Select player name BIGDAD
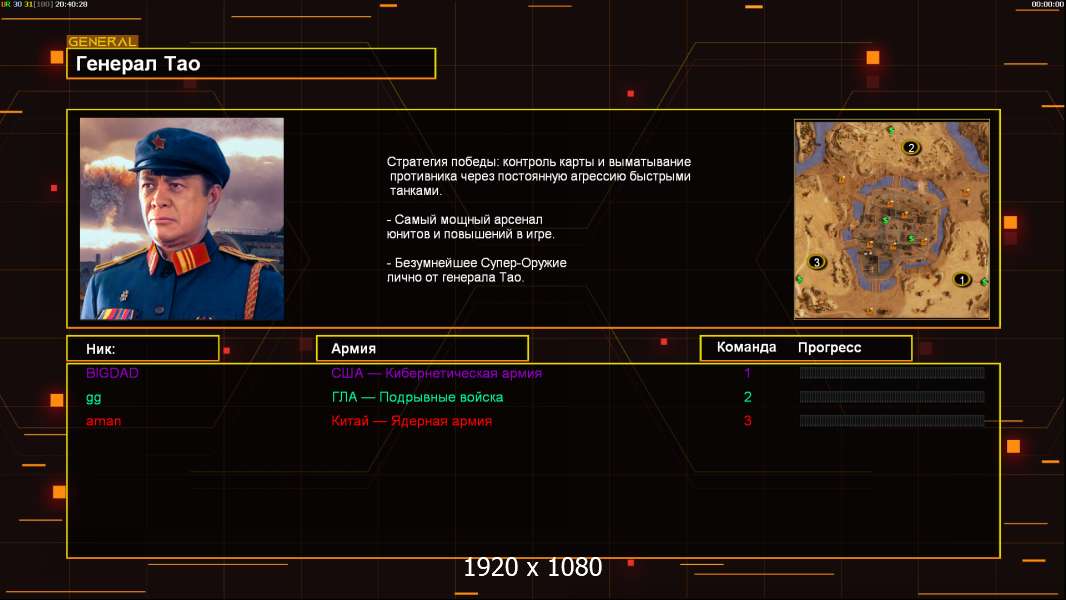Image resolution: width=1066 pixels, height=600 pixels. 112,373
